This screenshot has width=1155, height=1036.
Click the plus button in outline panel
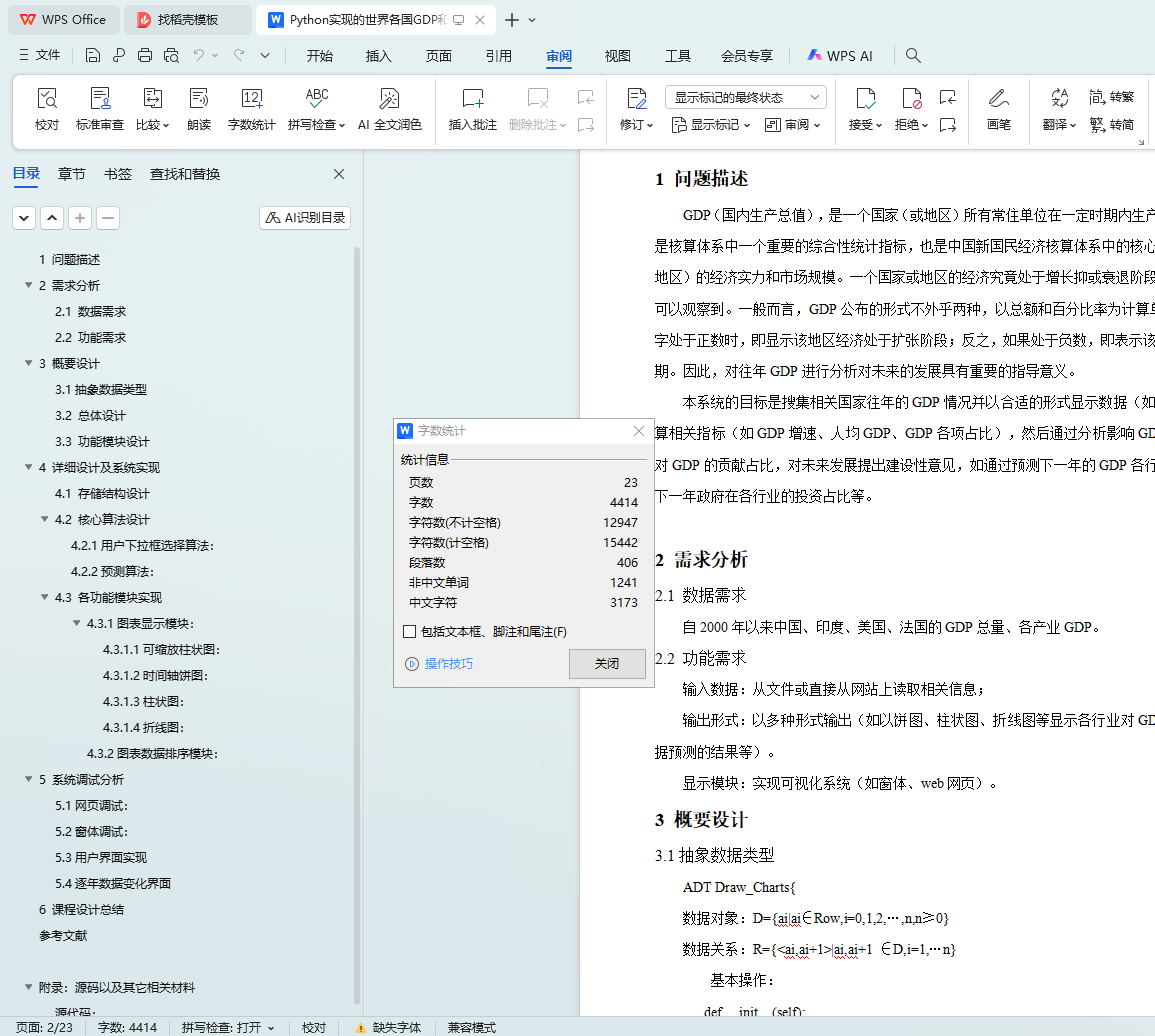point(80,218)
